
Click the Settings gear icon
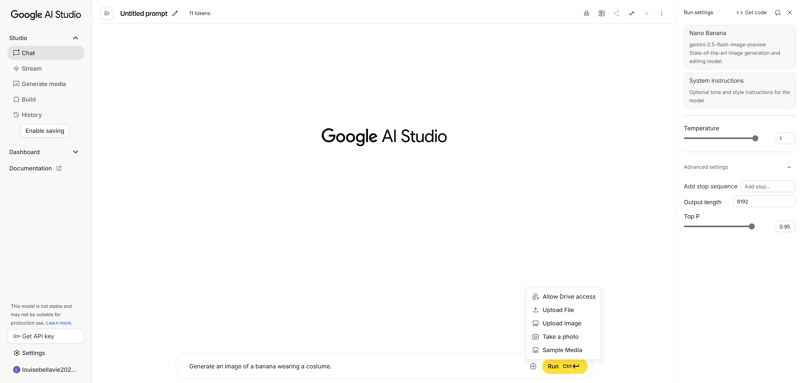pos(17,353)
